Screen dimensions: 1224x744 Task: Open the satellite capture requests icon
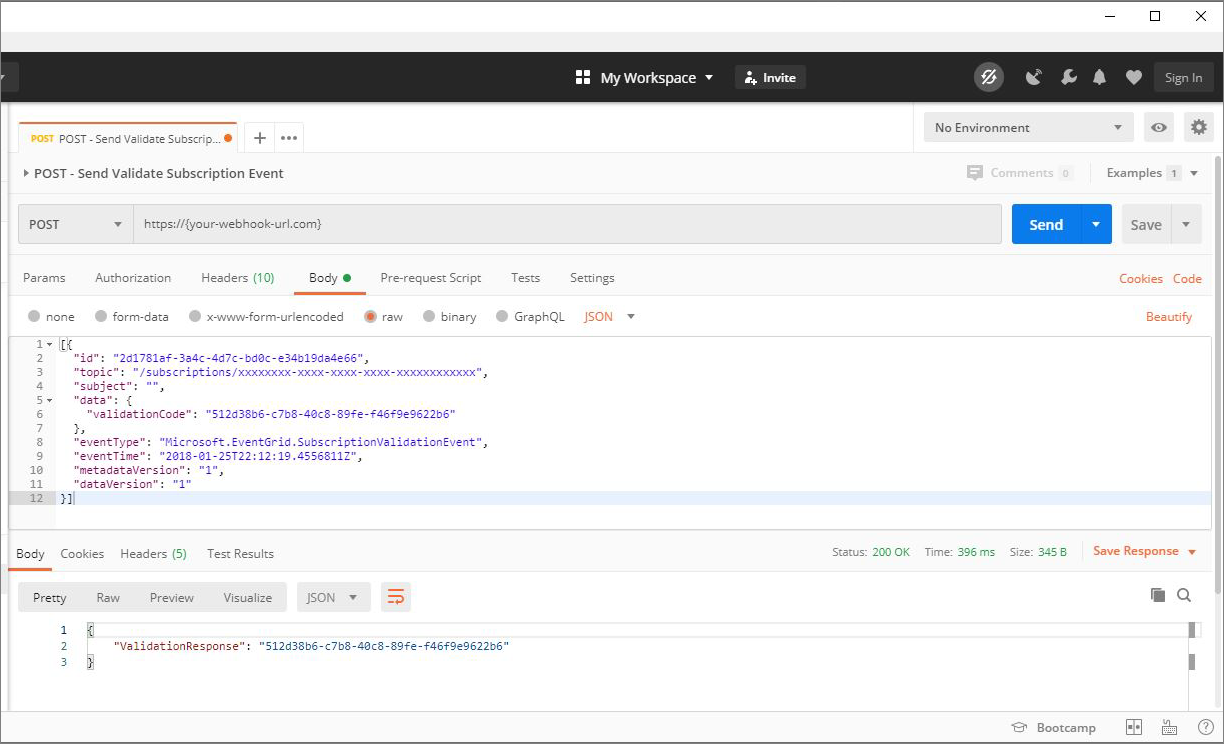pos(1034,78)
